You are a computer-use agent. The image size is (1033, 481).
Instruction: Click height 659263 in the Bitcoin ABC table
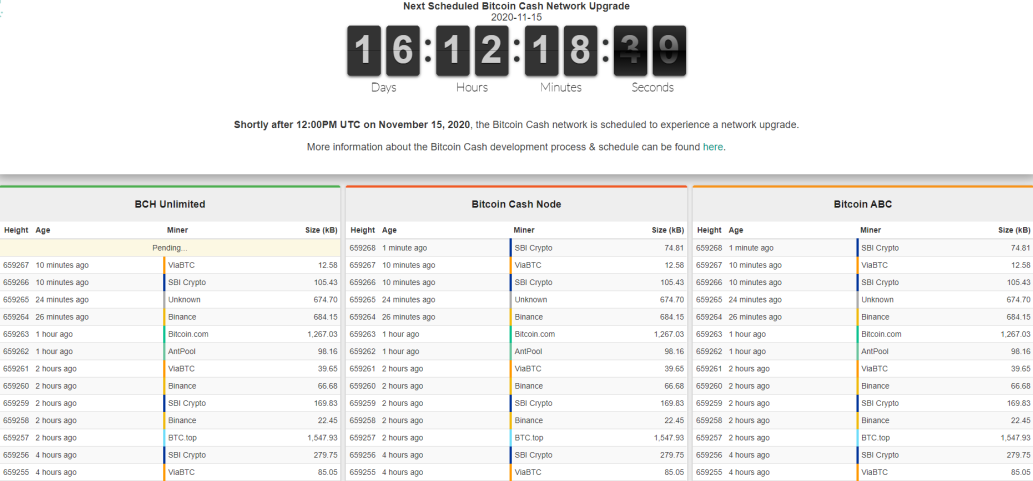(x=709, y=334)
